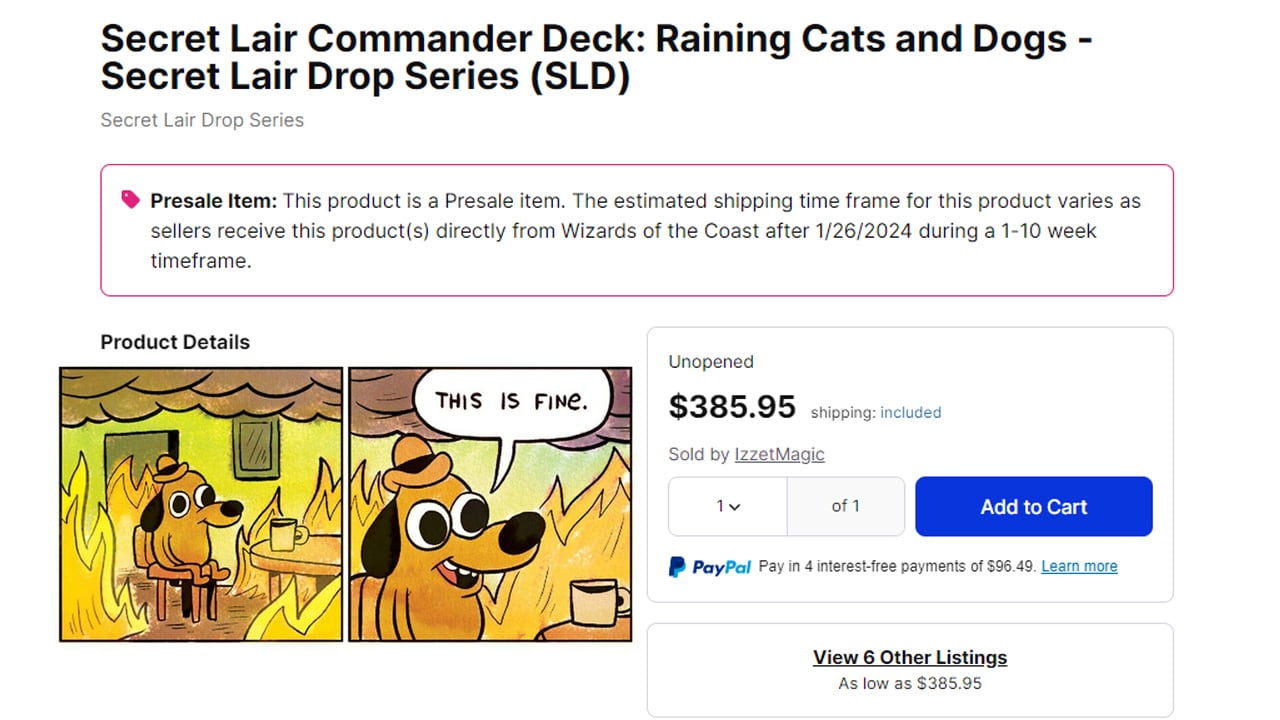Screen dimensions: 1280x720
Task: Click the Secret Lair Drop Series subtitle link
Action: (x=201, y=119)
